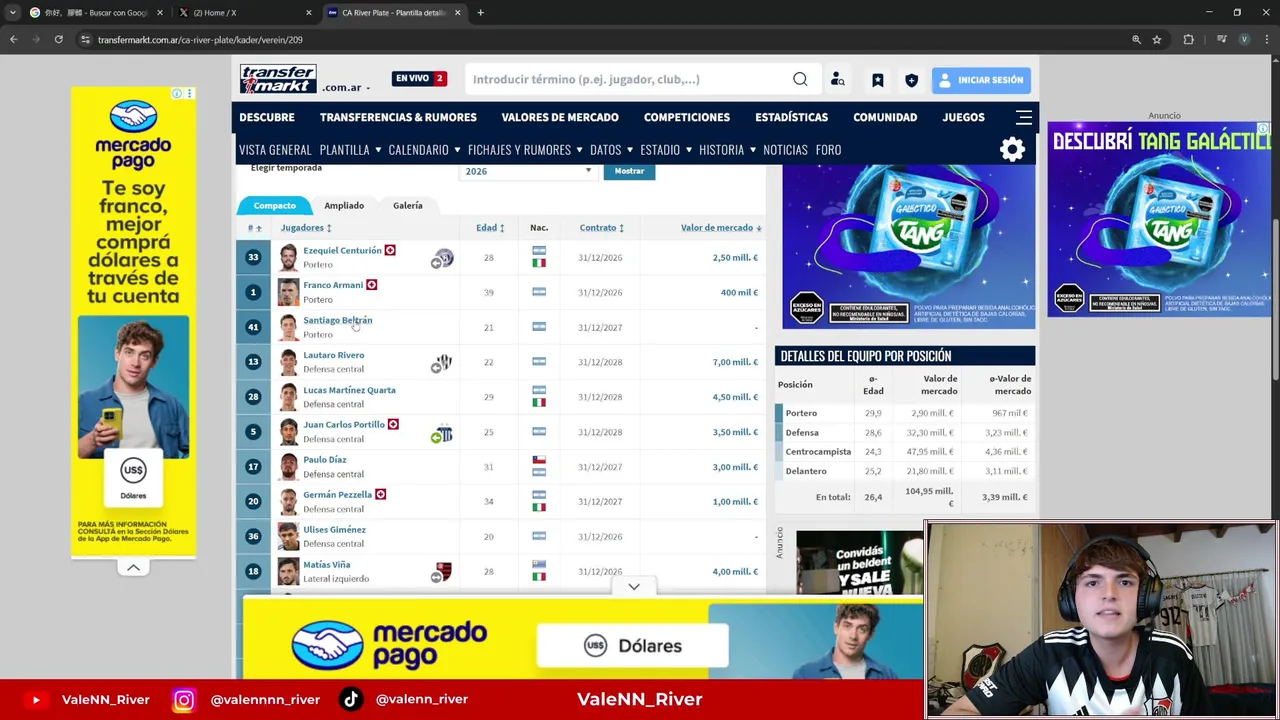
Task: Open the hamburger menu icon
Action: tap(1024, 117)
